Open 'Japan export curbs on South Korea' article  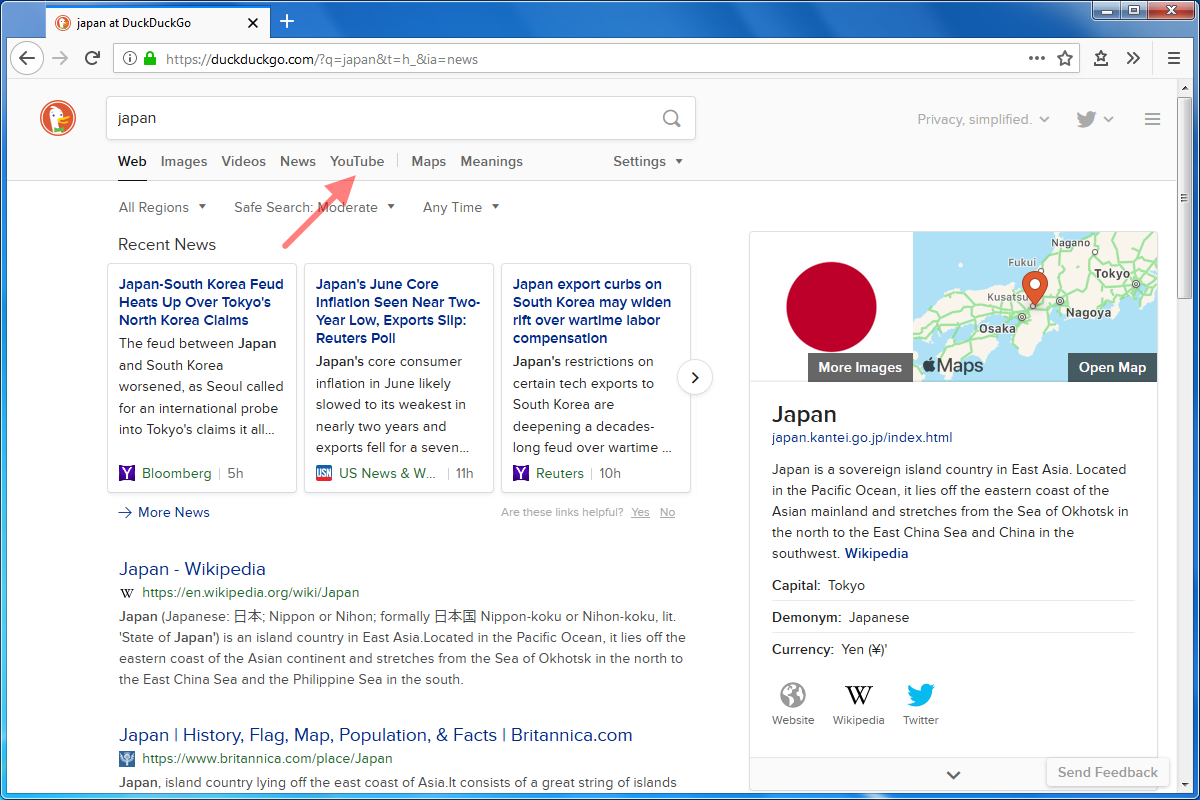(x=593, y=311)
